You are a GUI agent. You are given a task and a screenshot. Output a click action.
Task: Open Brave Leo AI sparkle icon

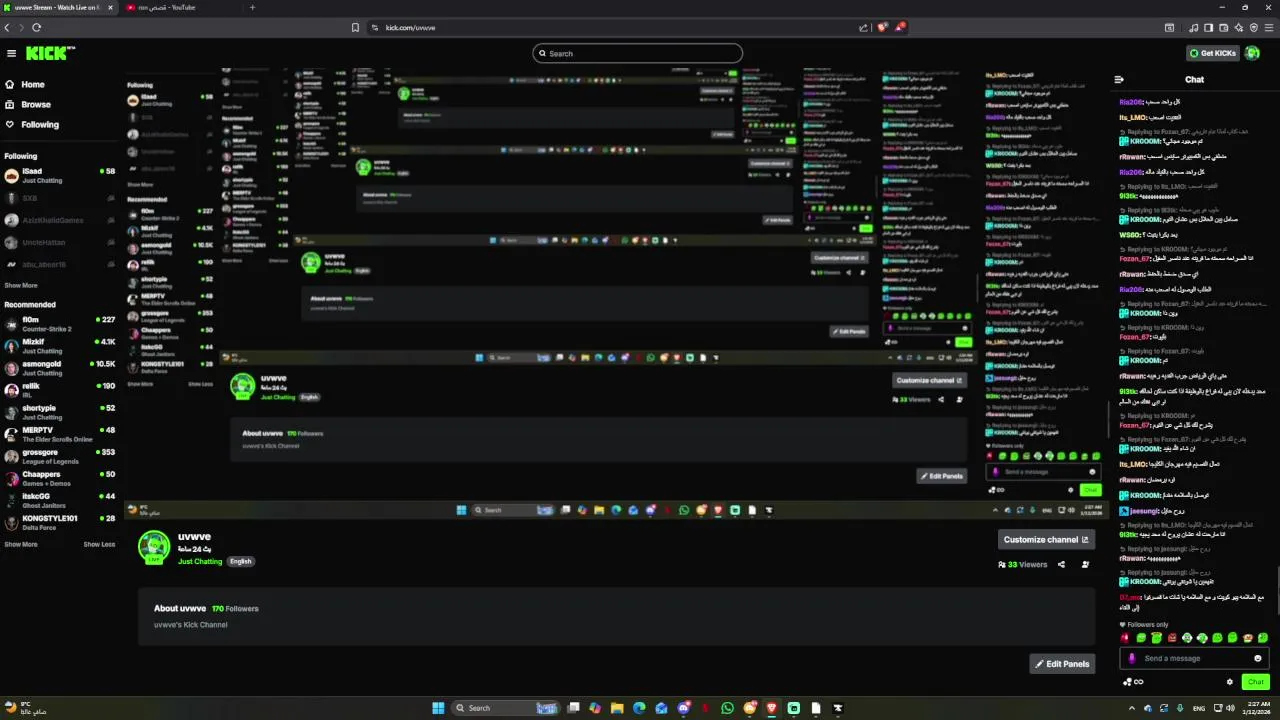1238,28
